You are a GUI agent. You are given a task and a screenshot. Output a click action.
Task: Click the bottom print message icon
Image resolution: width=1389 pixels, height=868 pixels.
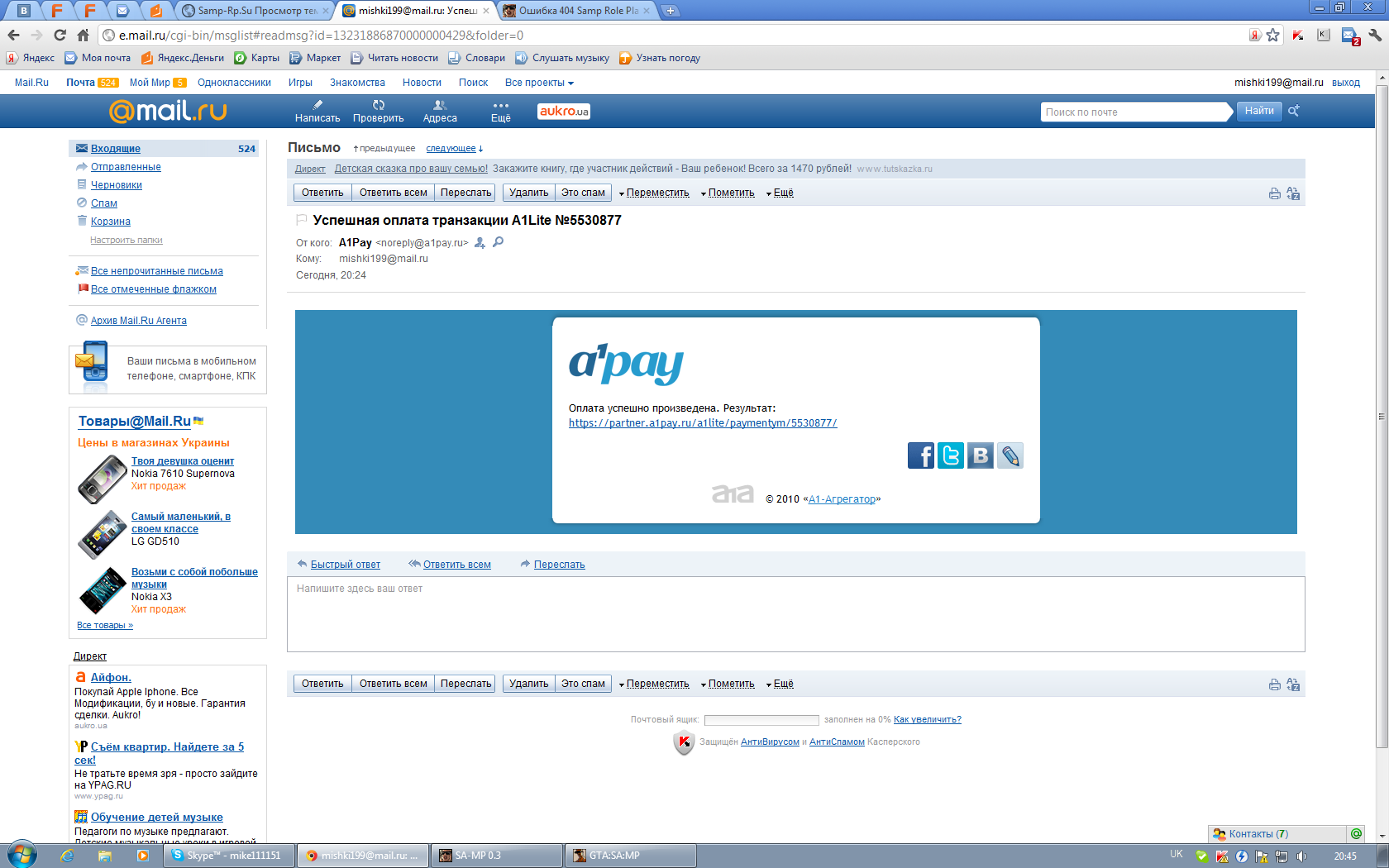pos(1275,684)
